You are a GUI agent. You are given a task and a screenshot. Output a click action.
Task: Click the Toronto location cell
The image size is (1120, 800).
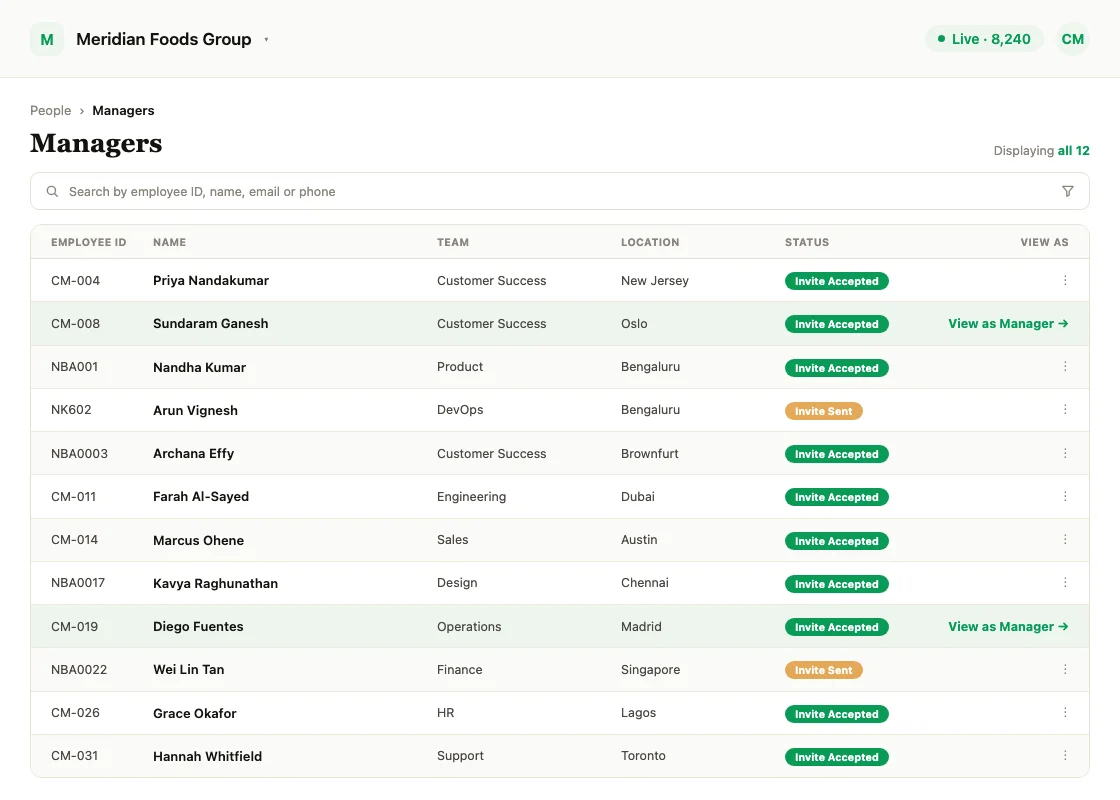(x=643, y=756)
